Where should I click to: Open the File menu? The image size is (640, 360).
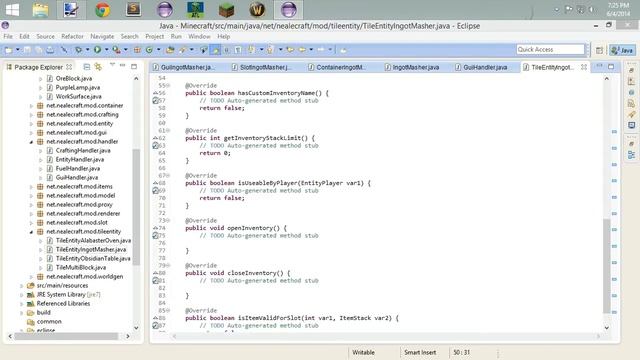[8, 36]
